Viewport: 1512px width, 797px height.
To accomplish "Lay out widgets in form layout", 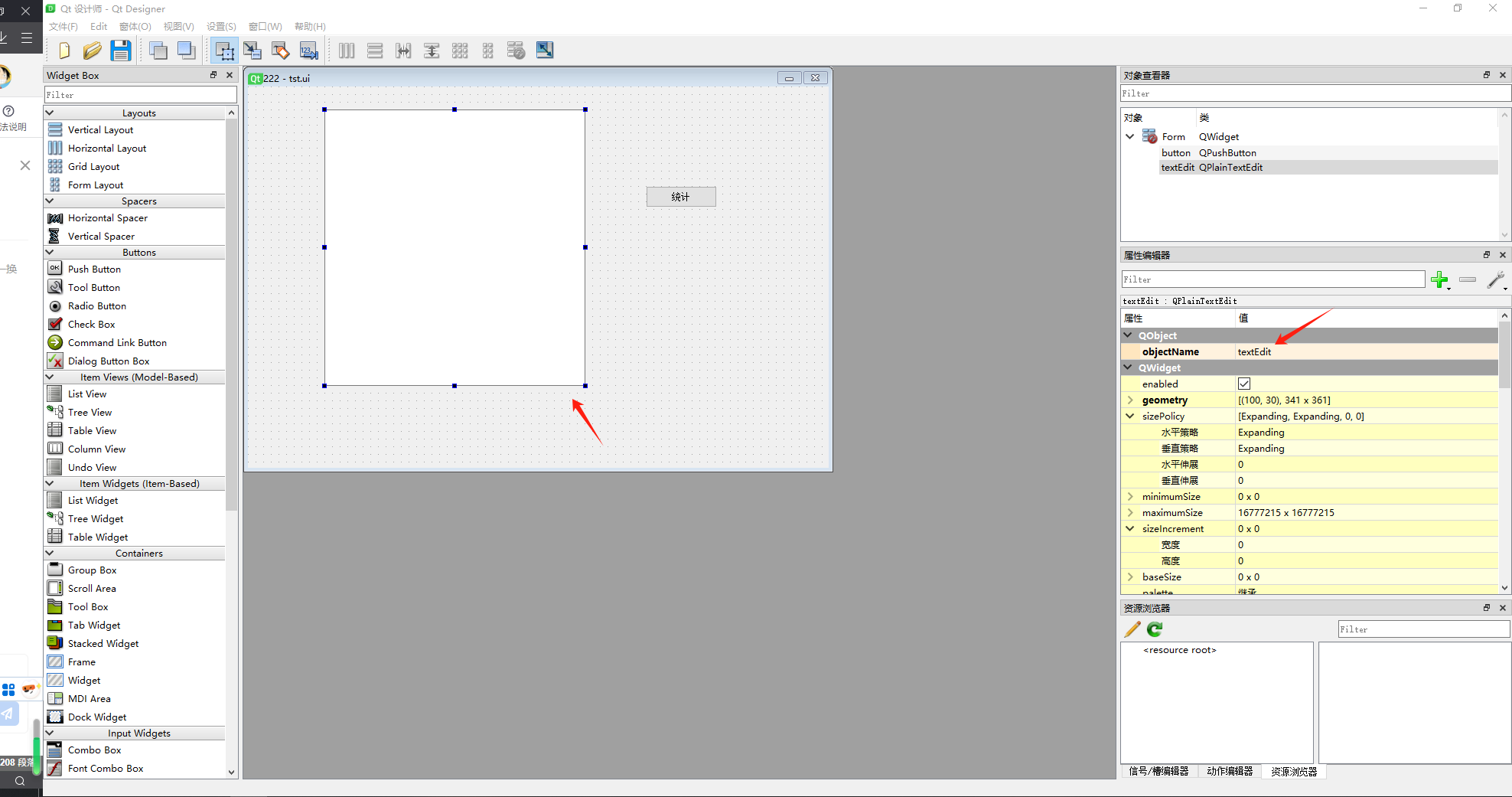I will point(488,51).
